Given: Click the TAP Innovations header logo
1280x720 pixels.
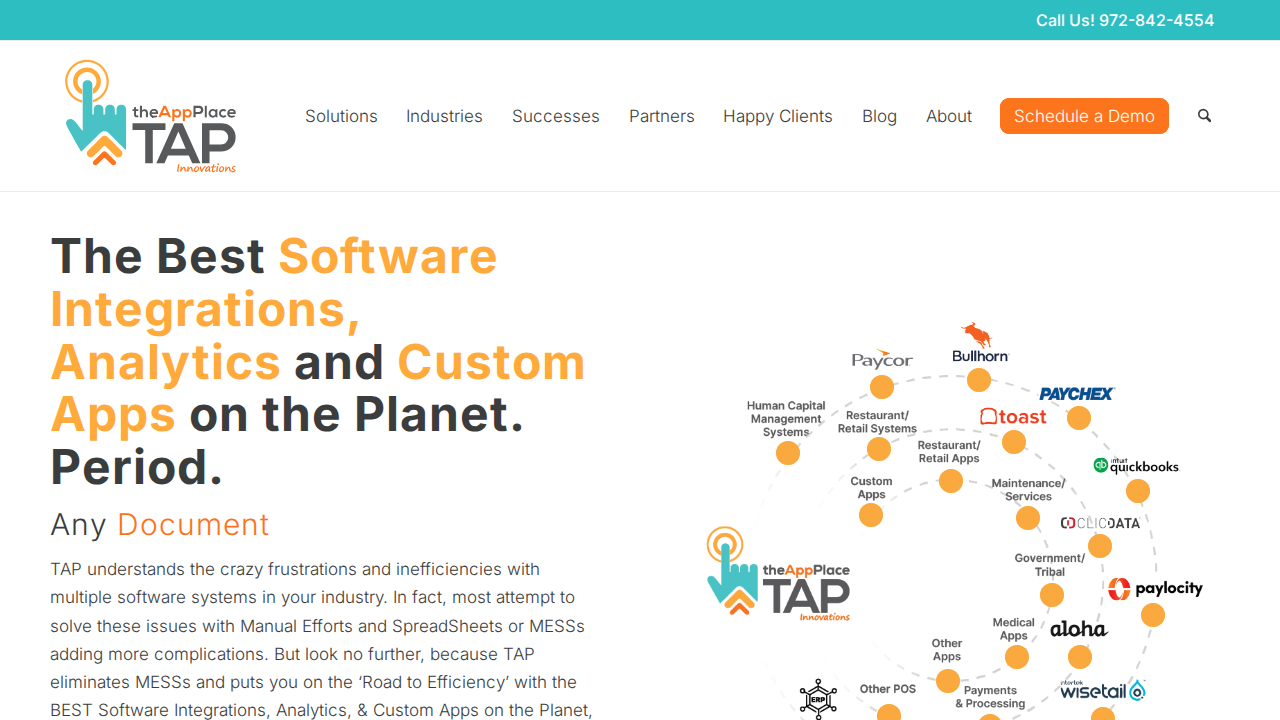Looking at the screenshot, I should point(151,117).
